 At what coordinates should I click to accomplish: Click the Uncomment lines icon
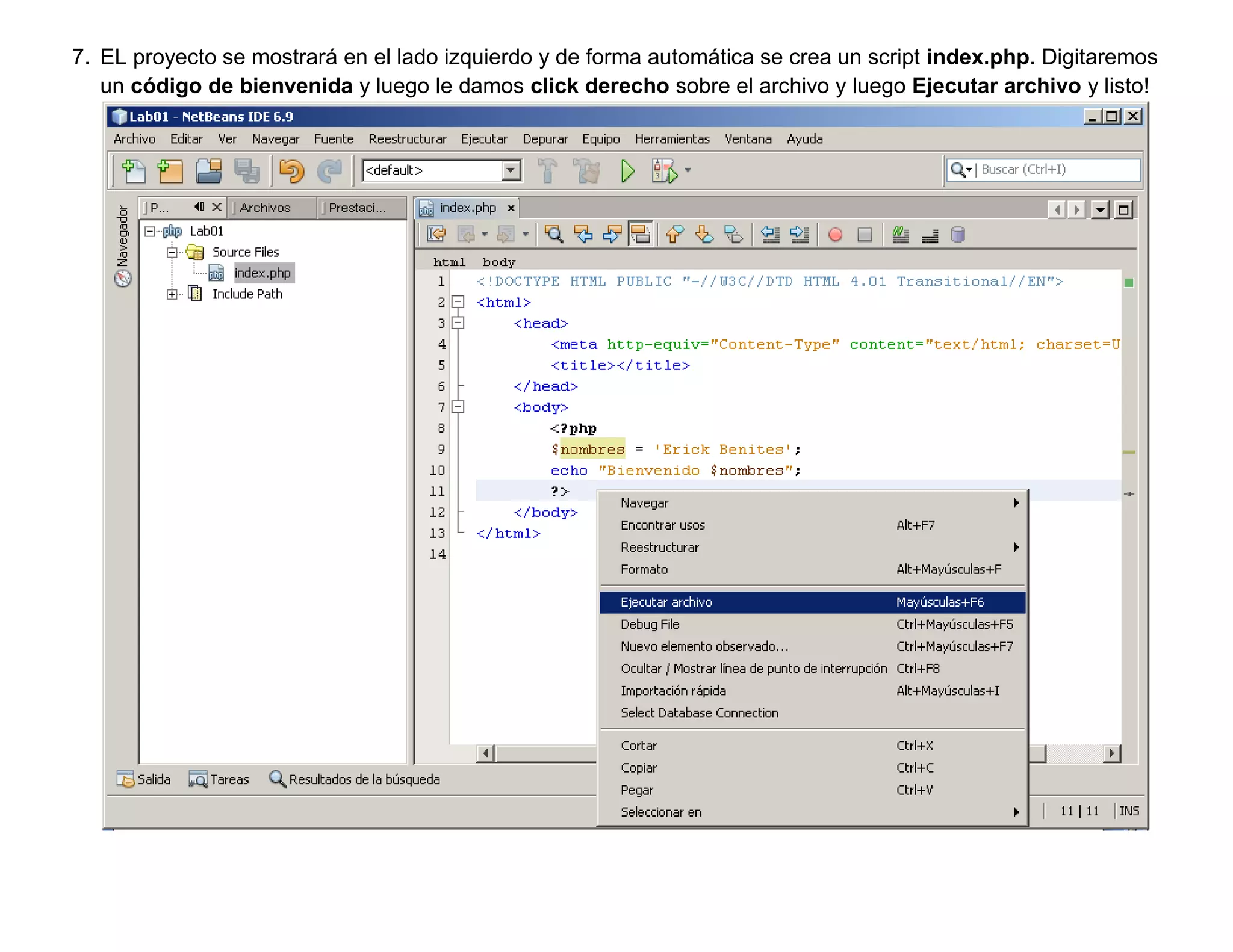930,235
